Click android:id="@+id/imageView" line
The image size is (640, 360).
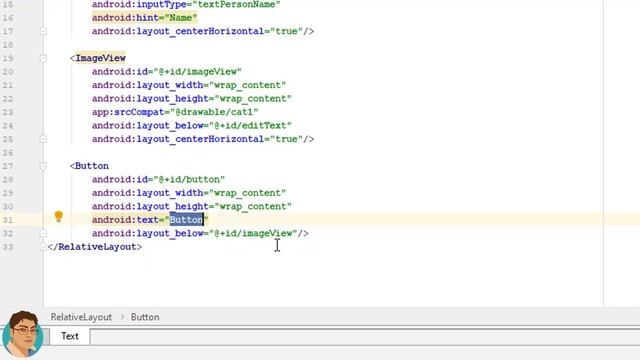click(167, 71)
